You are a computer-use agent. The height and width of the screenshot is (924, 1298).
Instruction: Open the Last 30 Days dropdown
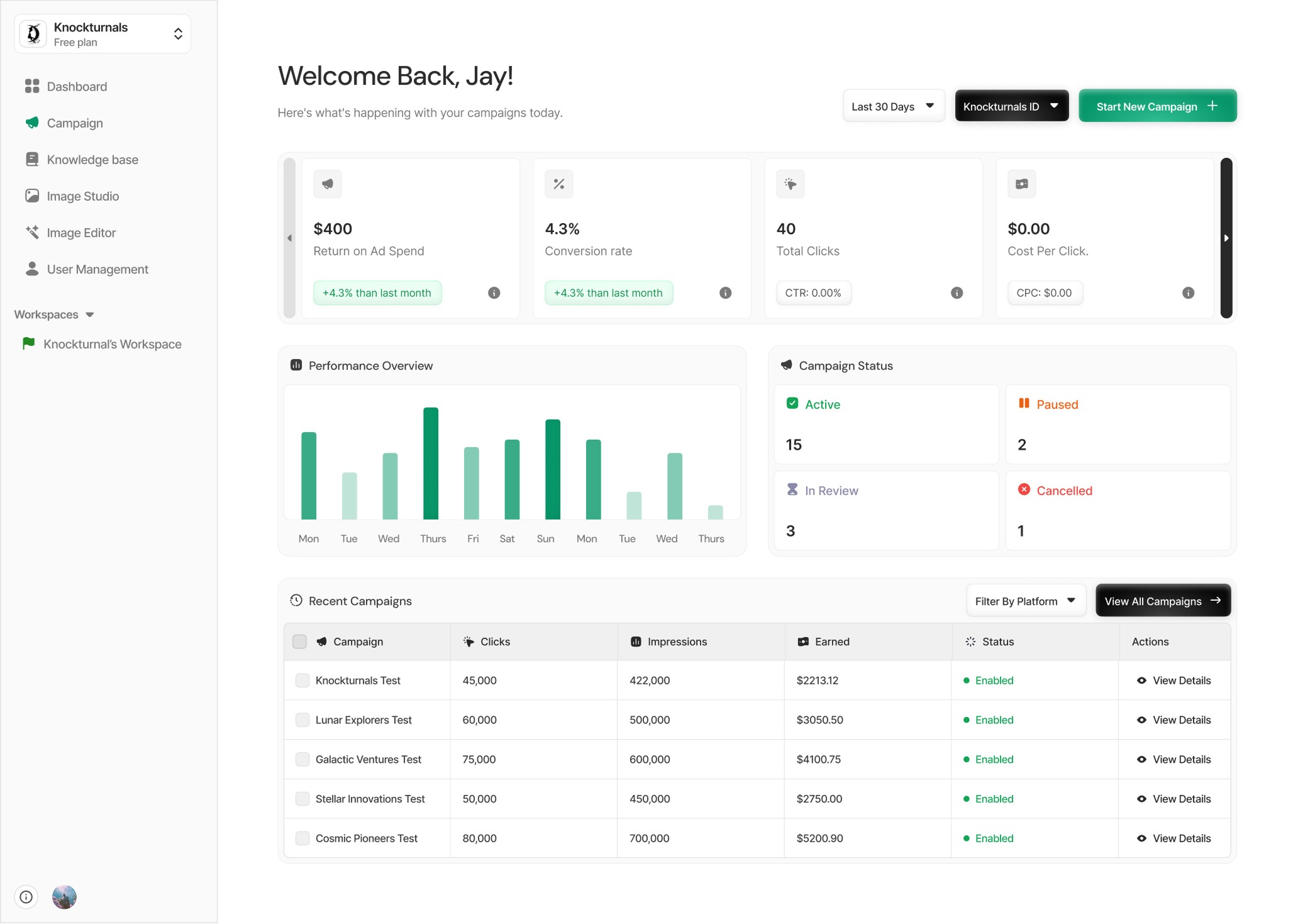(x=893, y=106)
